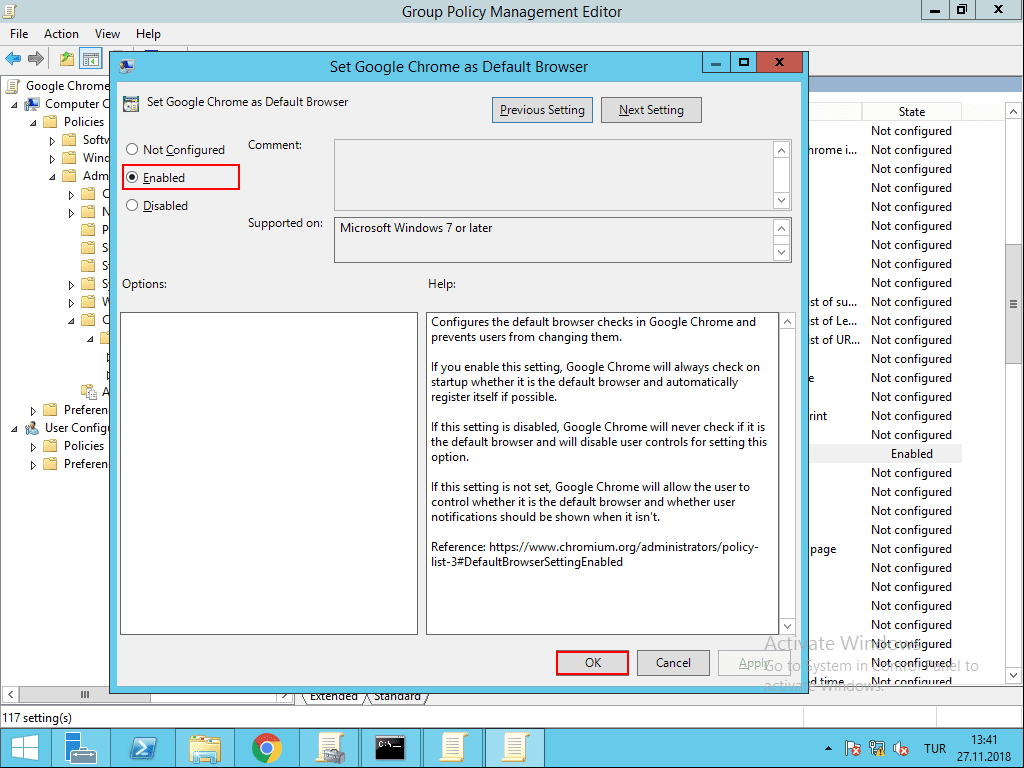The width and height of the screenshot is (1024, 768).
Task: Toggle the Show/Hide console tree toolbar icon
Action: tap(91, 59)
